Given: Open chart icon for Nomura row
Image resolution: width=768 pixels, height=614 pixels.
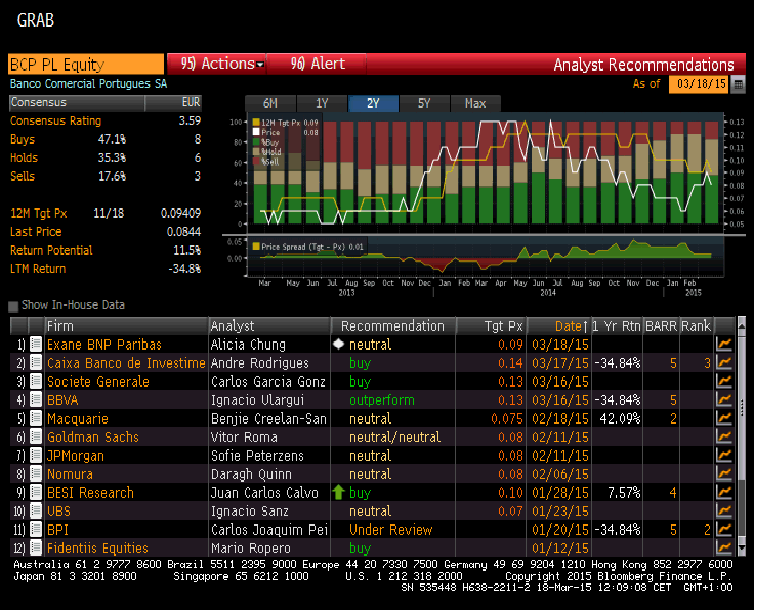Looking at the screenshot, I should [724, 474].
